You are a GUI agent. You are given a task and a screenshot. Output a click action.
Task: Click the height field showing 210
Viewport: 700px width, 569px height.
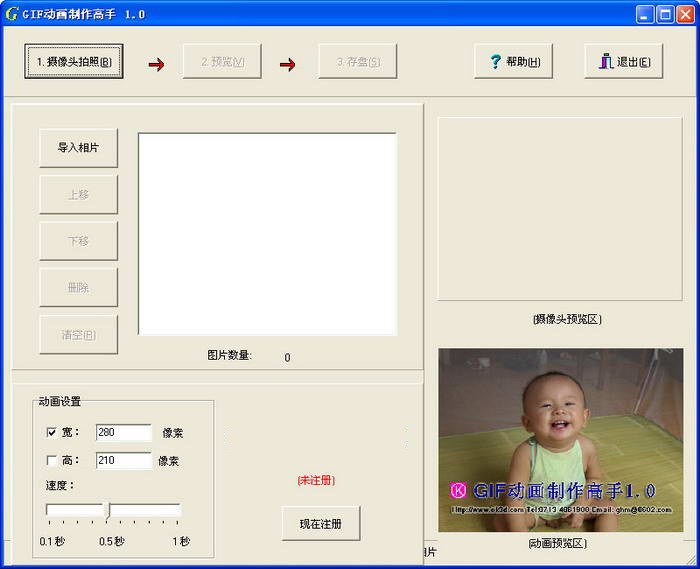123,461
